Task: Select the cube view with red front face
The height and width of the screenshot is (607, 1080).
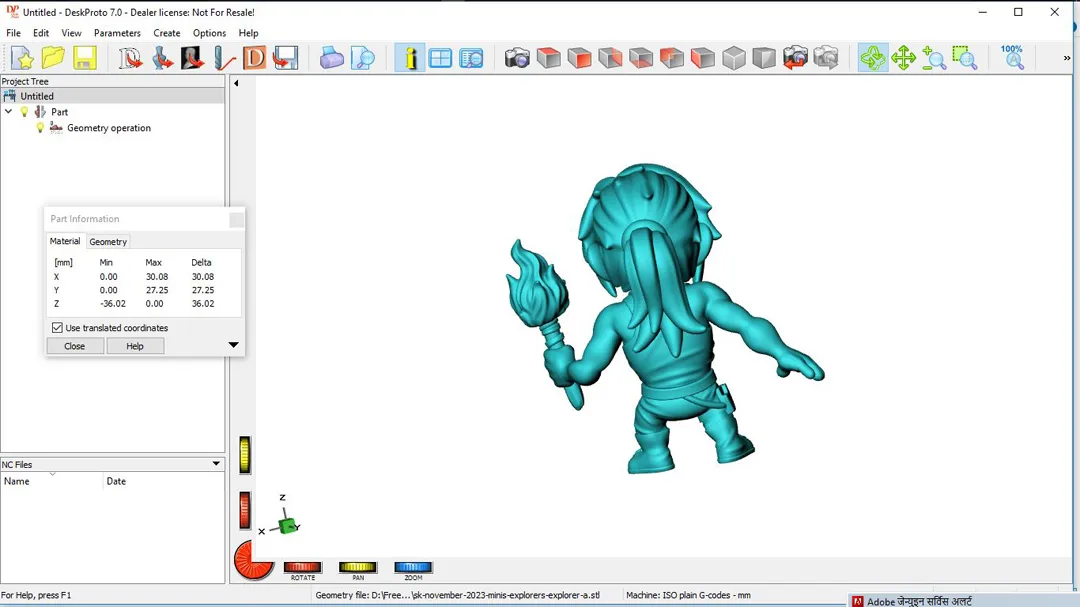Action: pyautogui.click(x=579, y=58)
